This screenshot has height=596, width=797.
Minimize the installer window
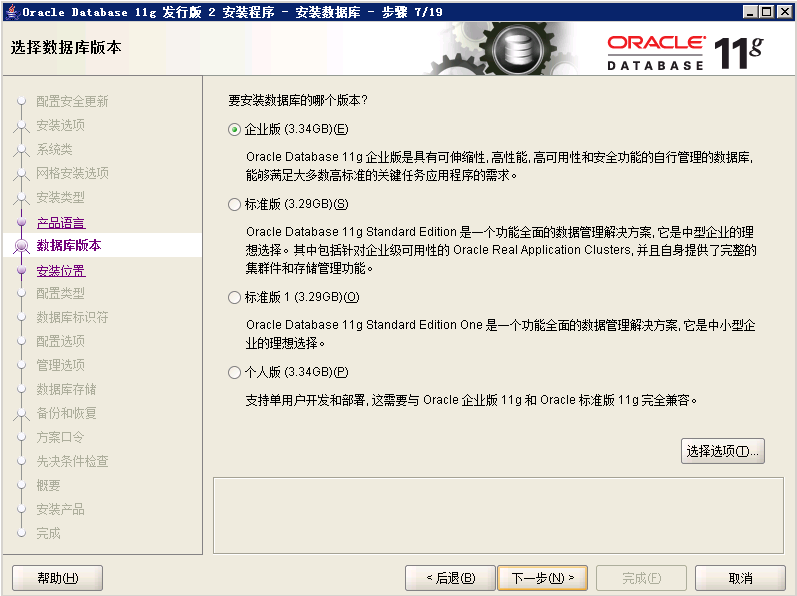[749, 12]
